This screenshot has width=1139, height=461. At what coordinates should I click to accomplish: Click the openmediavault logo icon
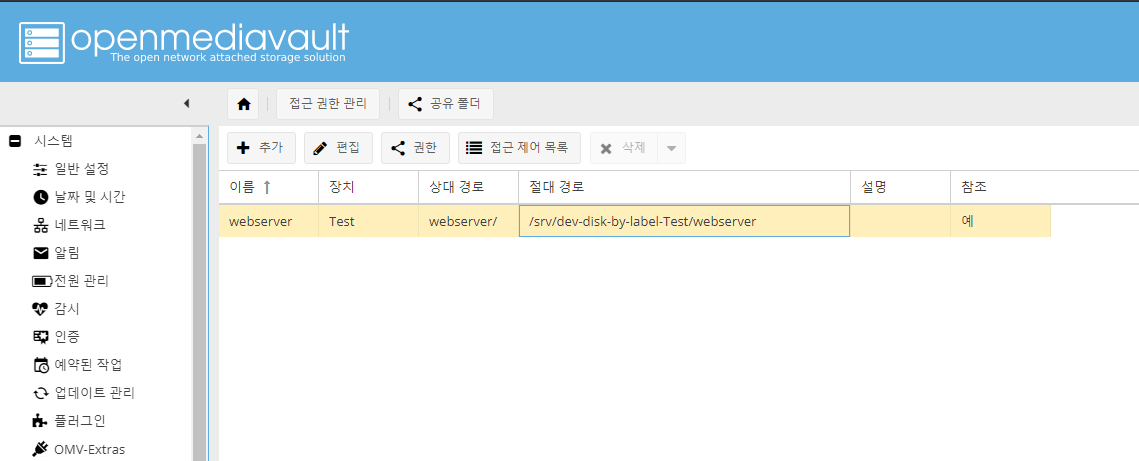(41, 41)
